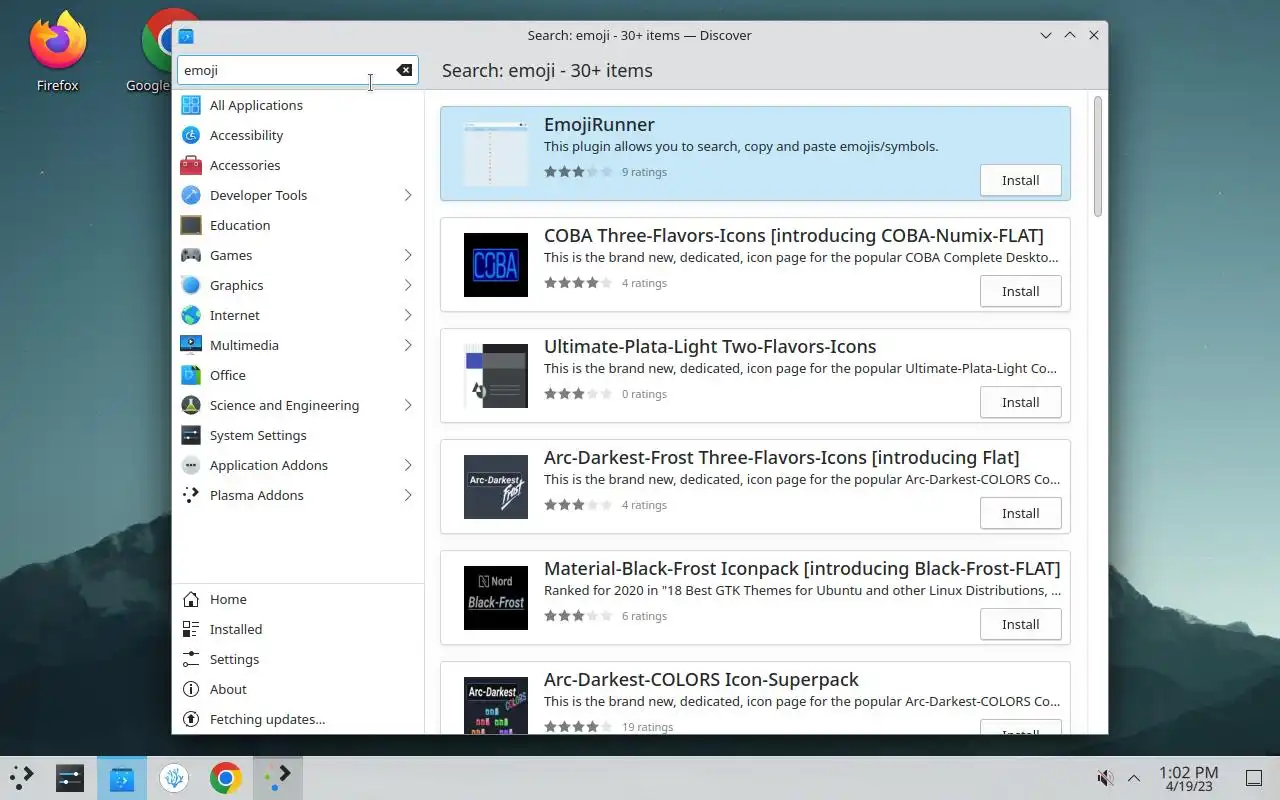Install Arc-Darkest-Frost Three-Flavors-Icons

coord(1020,513)
